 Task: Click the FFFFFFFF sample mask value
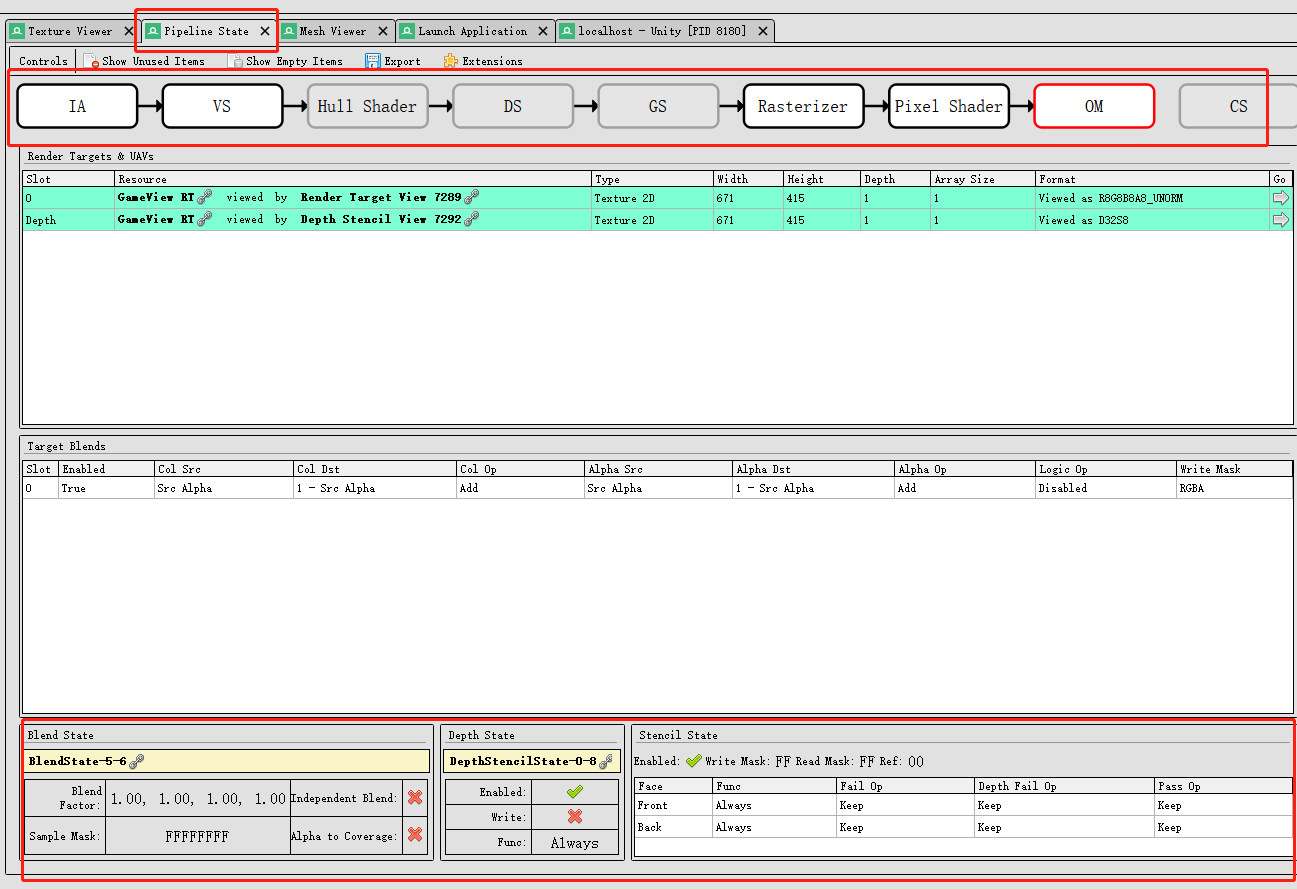point(197,836)
